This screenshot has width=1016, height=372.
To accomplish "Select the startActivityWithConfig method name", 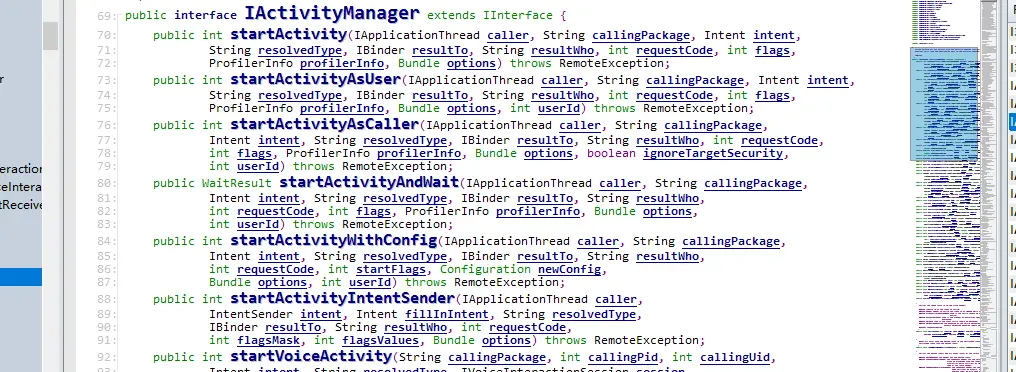I will (334, 240).
